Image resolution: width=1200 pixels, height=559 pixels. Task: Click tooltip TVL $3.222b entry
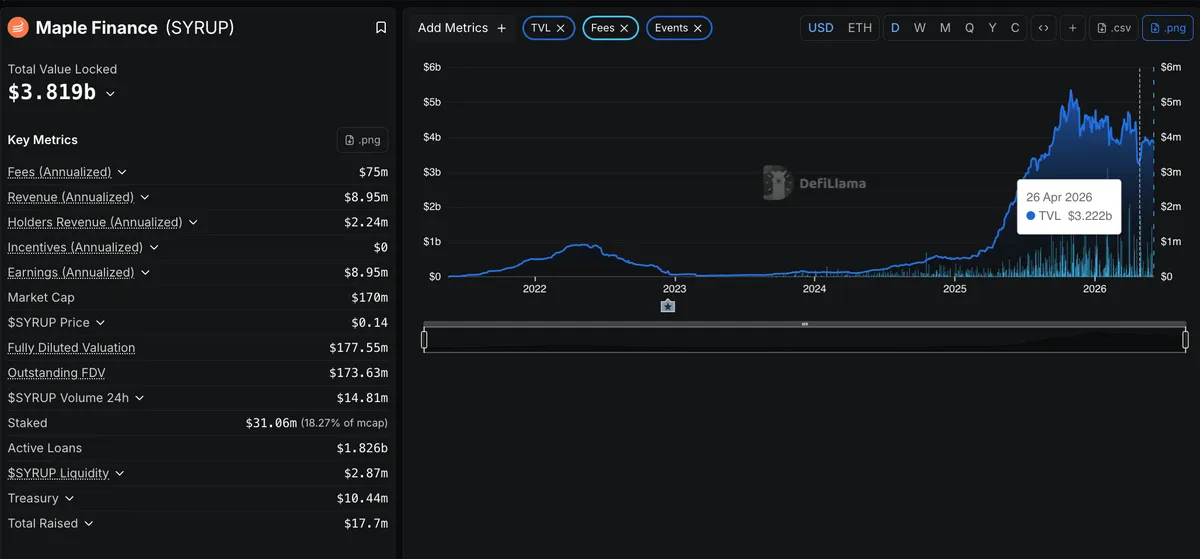[x=1069, y=215]
